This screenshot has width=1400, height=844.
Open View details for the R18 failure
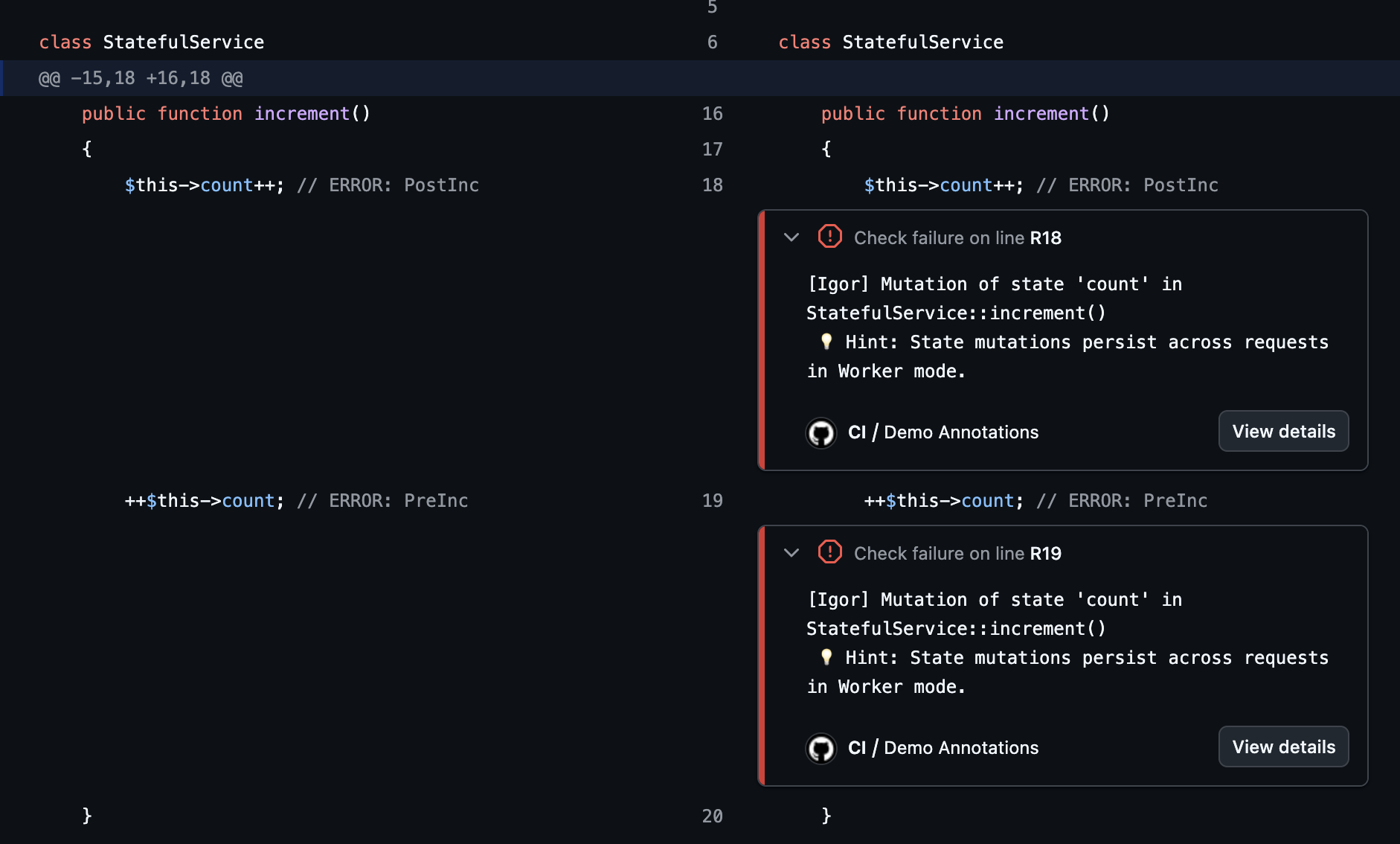coord(1283,431)
